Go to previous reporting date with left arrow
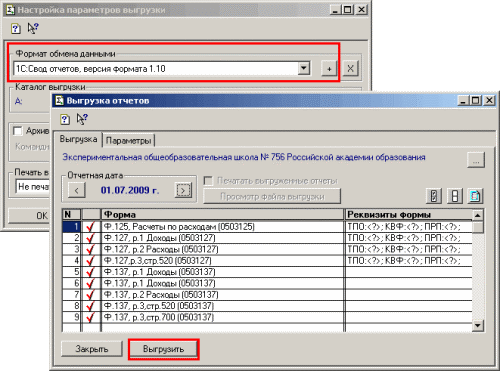 coord(77,190)
